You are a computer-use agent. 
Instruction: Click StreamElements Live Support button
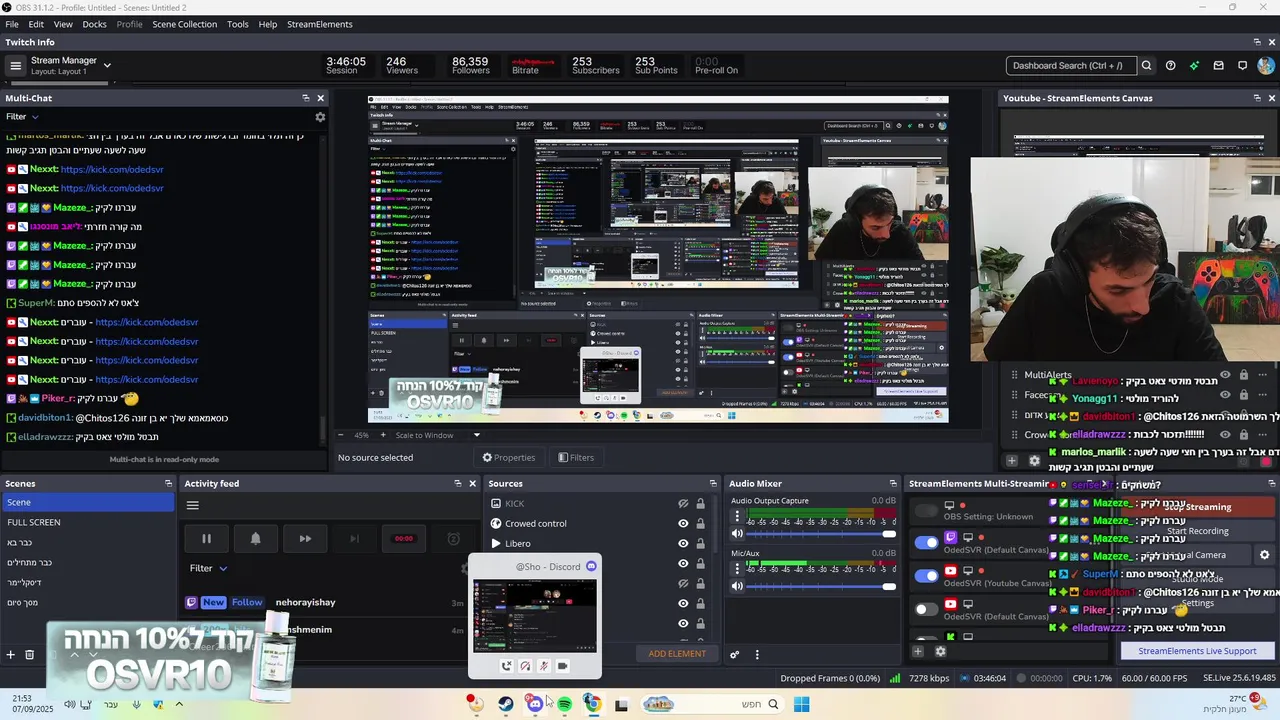[1197, 651]
